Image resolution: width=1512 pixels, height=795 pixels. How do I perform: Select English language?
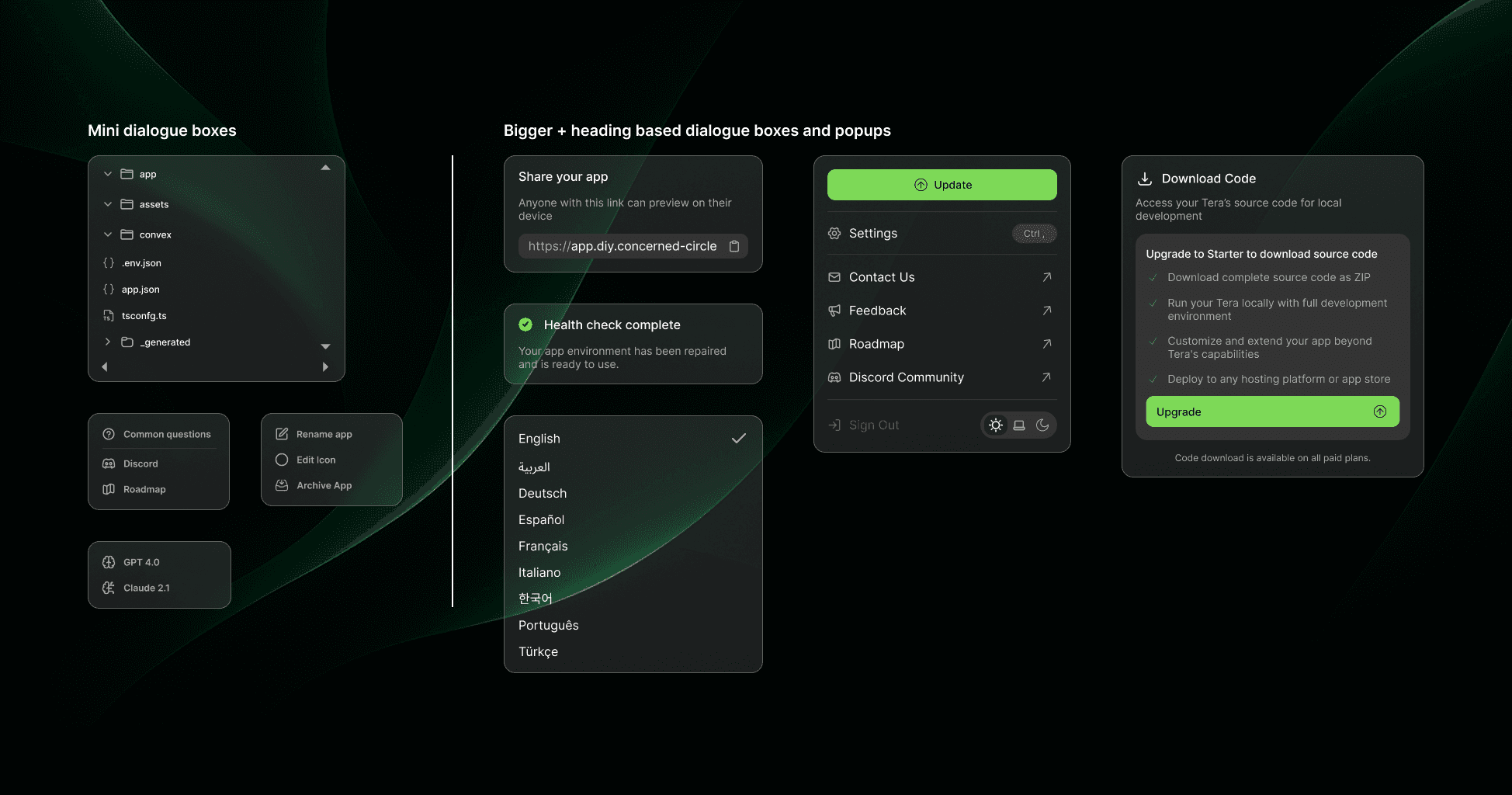(633, 439)
